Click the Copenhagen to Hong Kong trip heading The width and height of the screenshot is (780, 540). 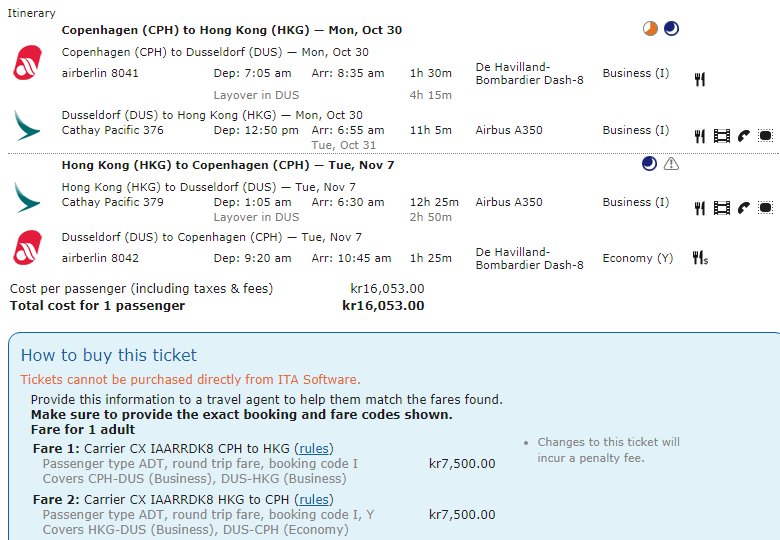232,30
